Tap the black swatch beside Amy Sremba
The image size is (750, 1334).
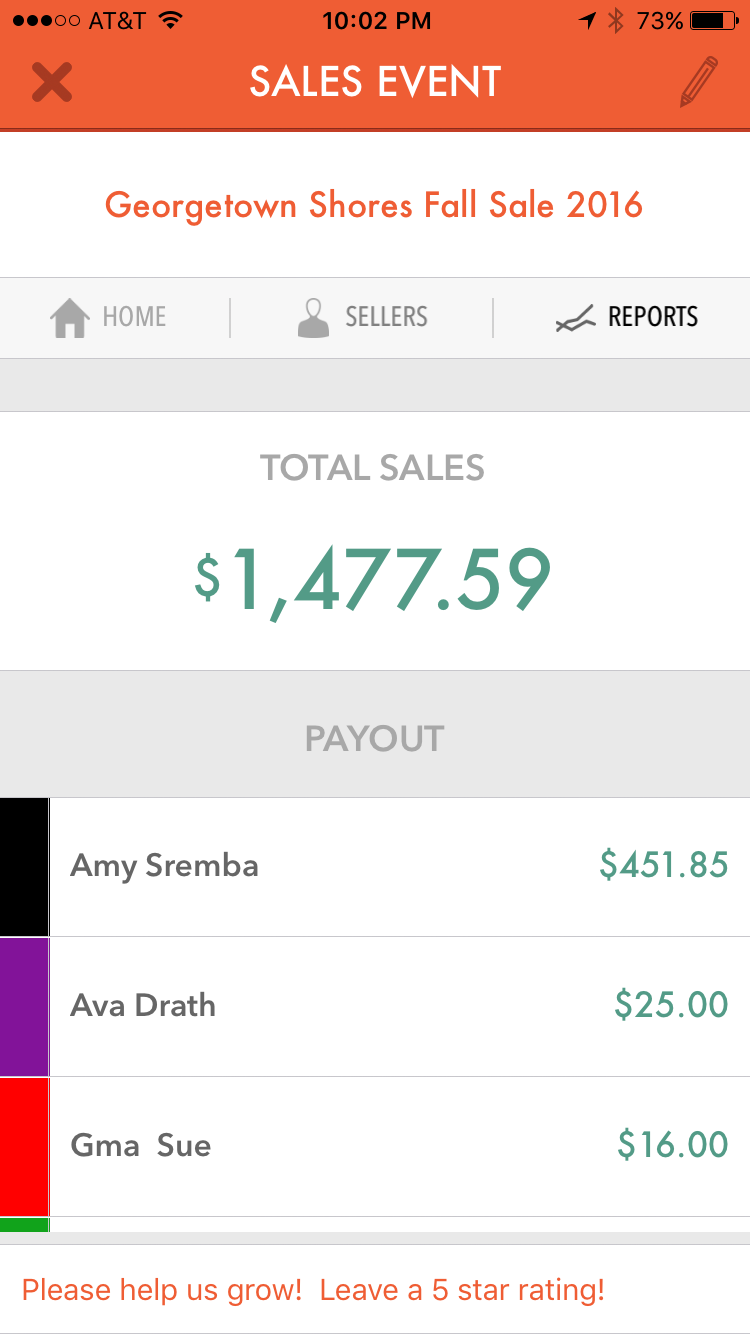24,867
